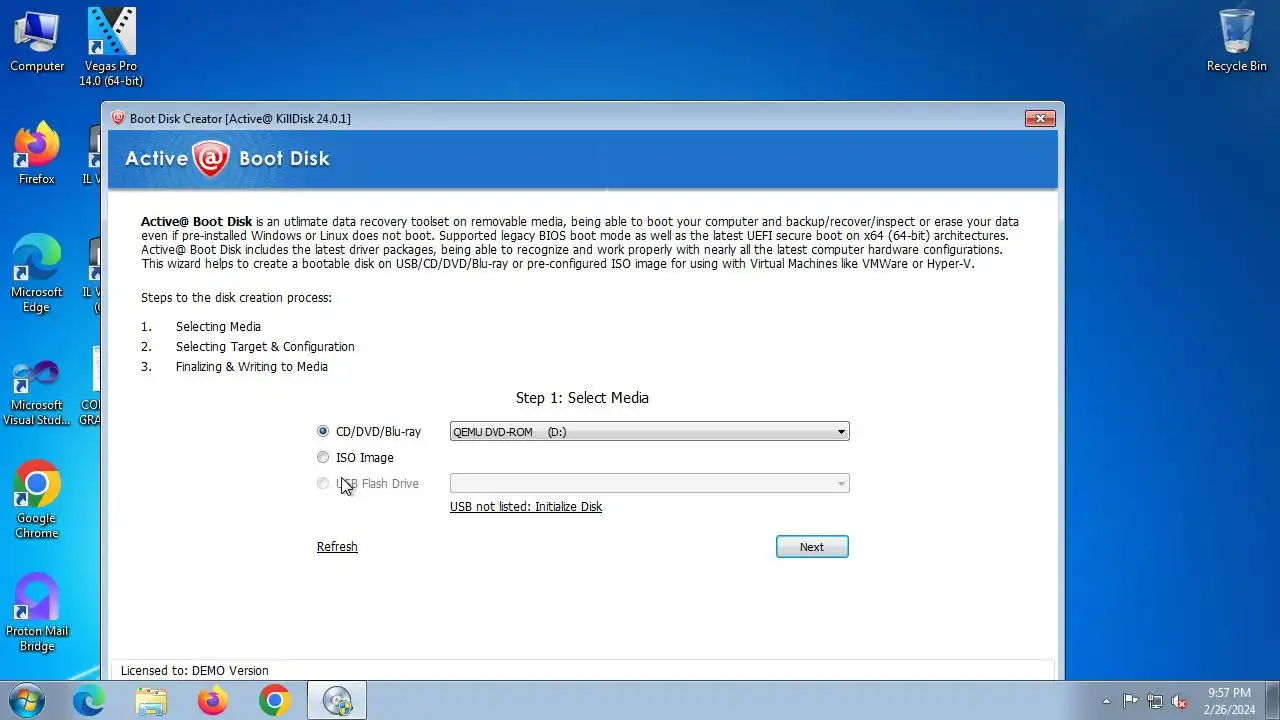This screenshot has width=1280, height=720.
Task: Open Microsoft Edge from the taskbar
Action: click(89, 701)
